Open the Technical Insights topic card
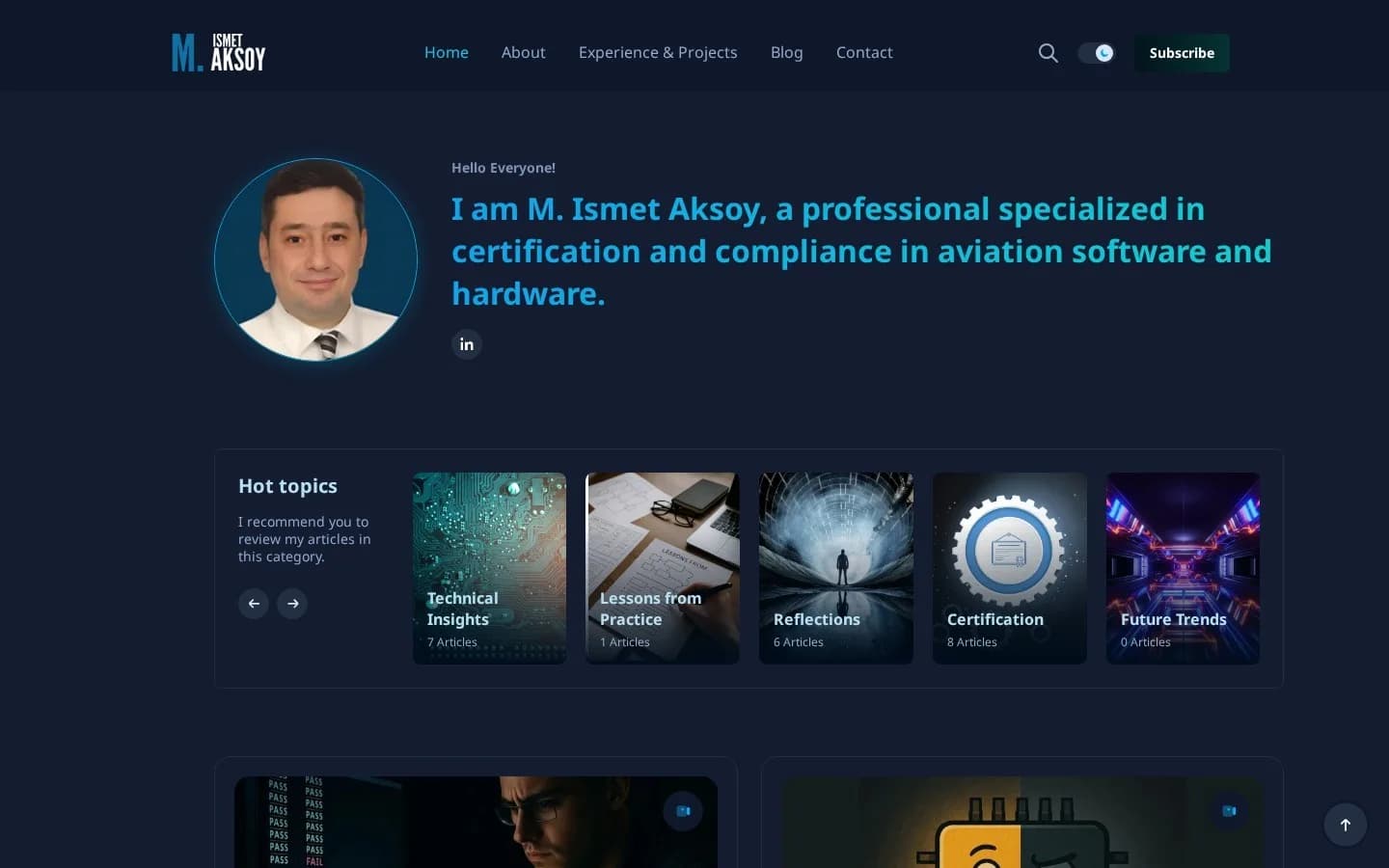This screenshot has width=1389, height=868. coord(490,568)
